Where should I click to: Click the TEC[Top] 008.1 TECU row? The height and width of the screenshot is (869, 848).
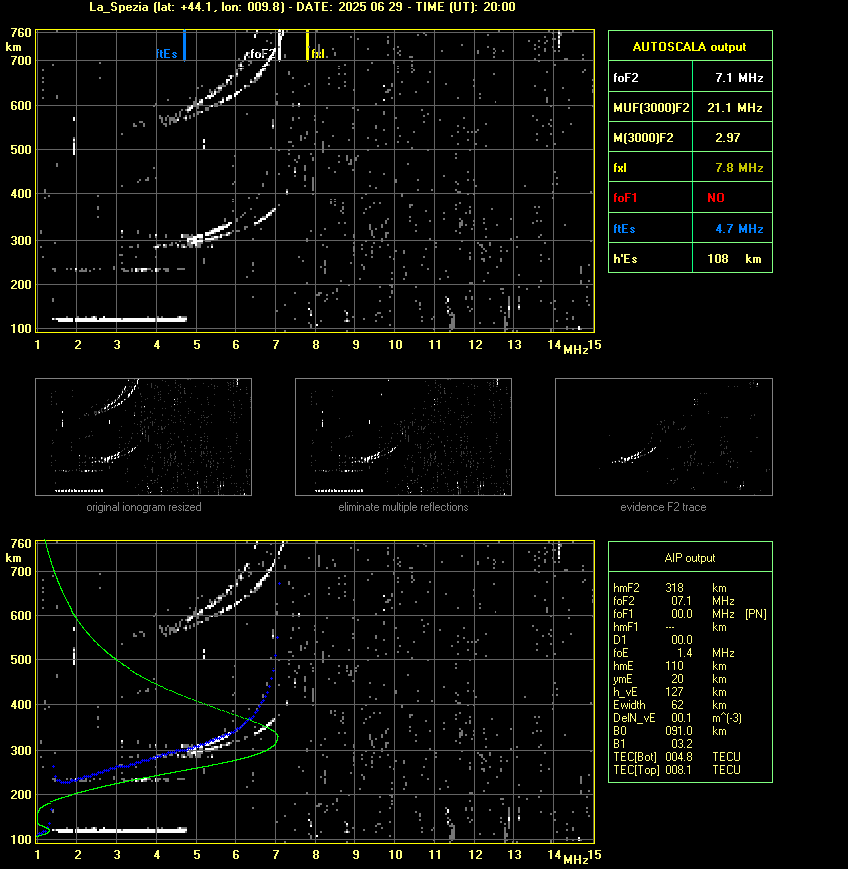point(677,770)
